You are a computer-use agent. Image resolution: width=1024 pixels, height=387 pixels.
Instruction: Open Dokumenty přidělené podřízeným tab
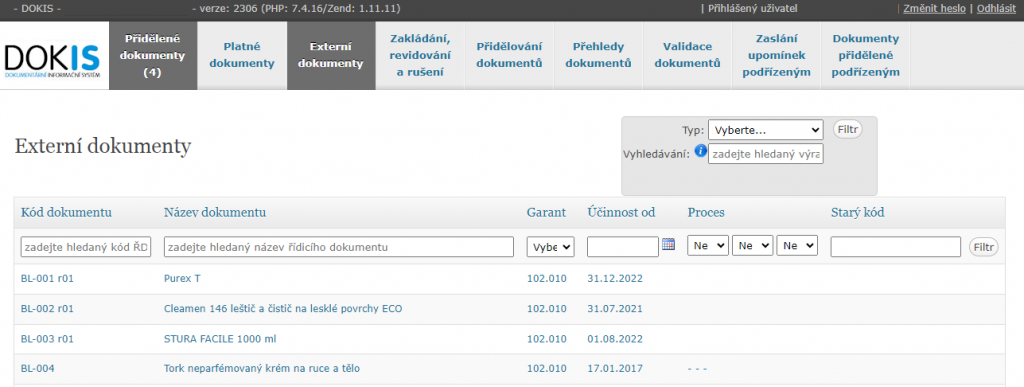coord(865,55)
